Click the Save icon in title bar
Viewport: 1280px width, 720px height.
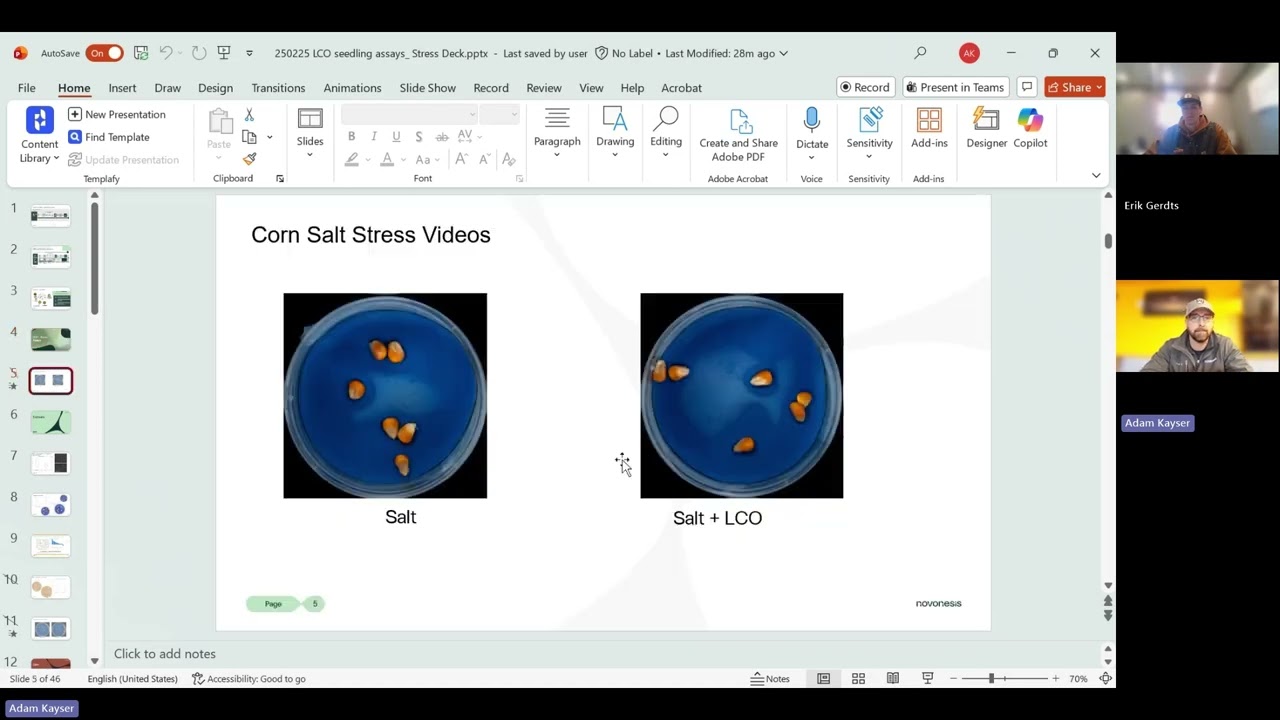141,53
